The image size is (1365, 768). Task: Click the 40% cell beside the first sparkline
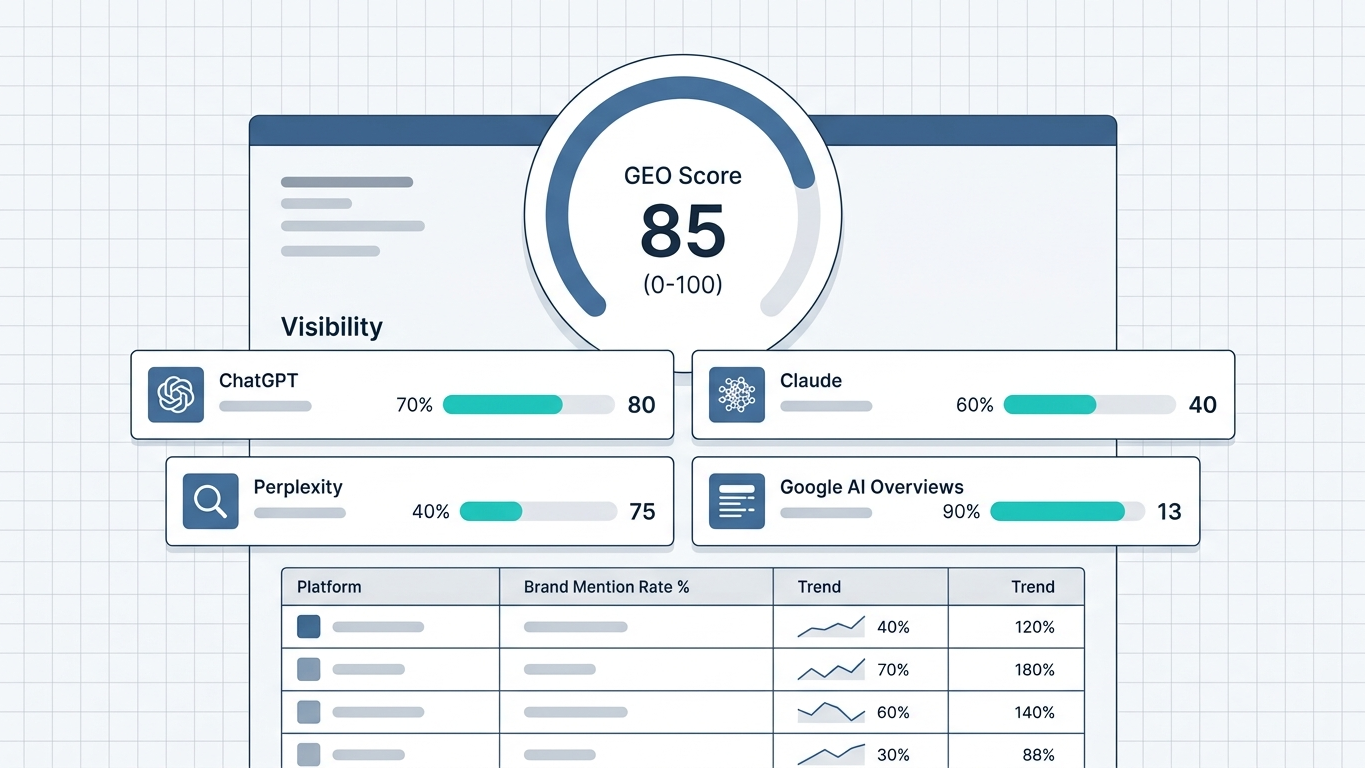point(893,627)
